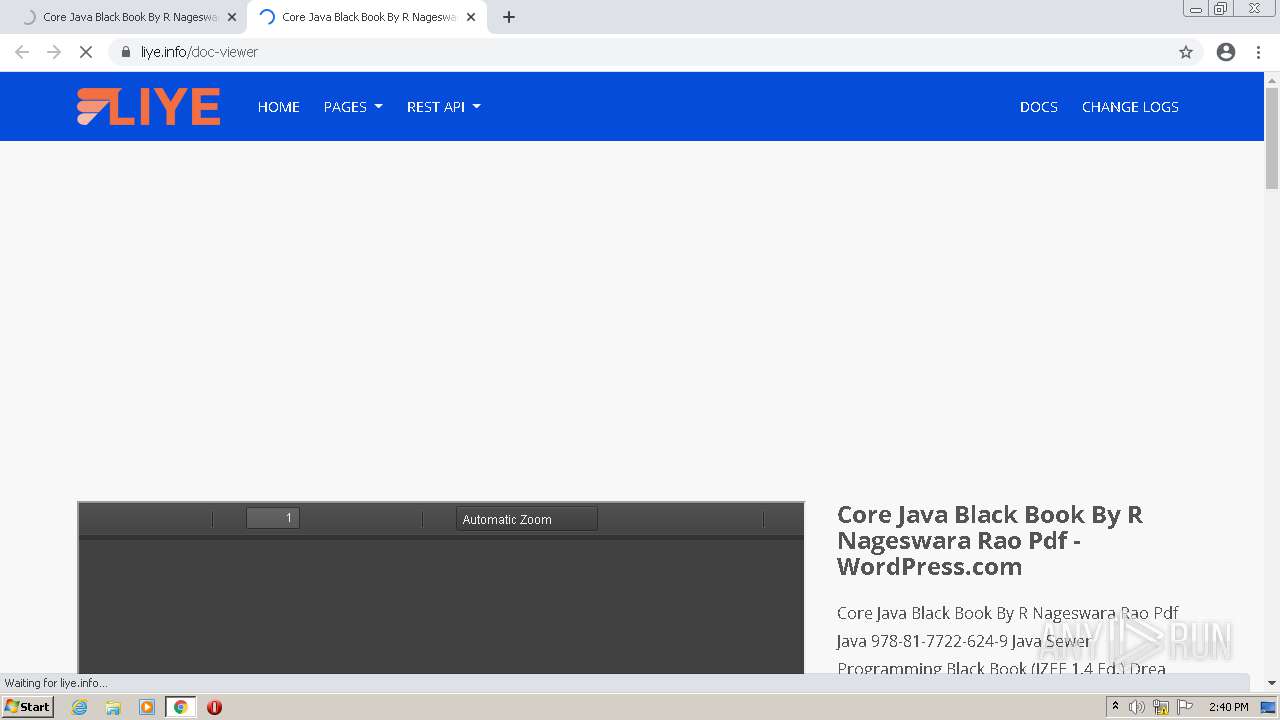Open the Windows Start menu

tap(28, 707)
